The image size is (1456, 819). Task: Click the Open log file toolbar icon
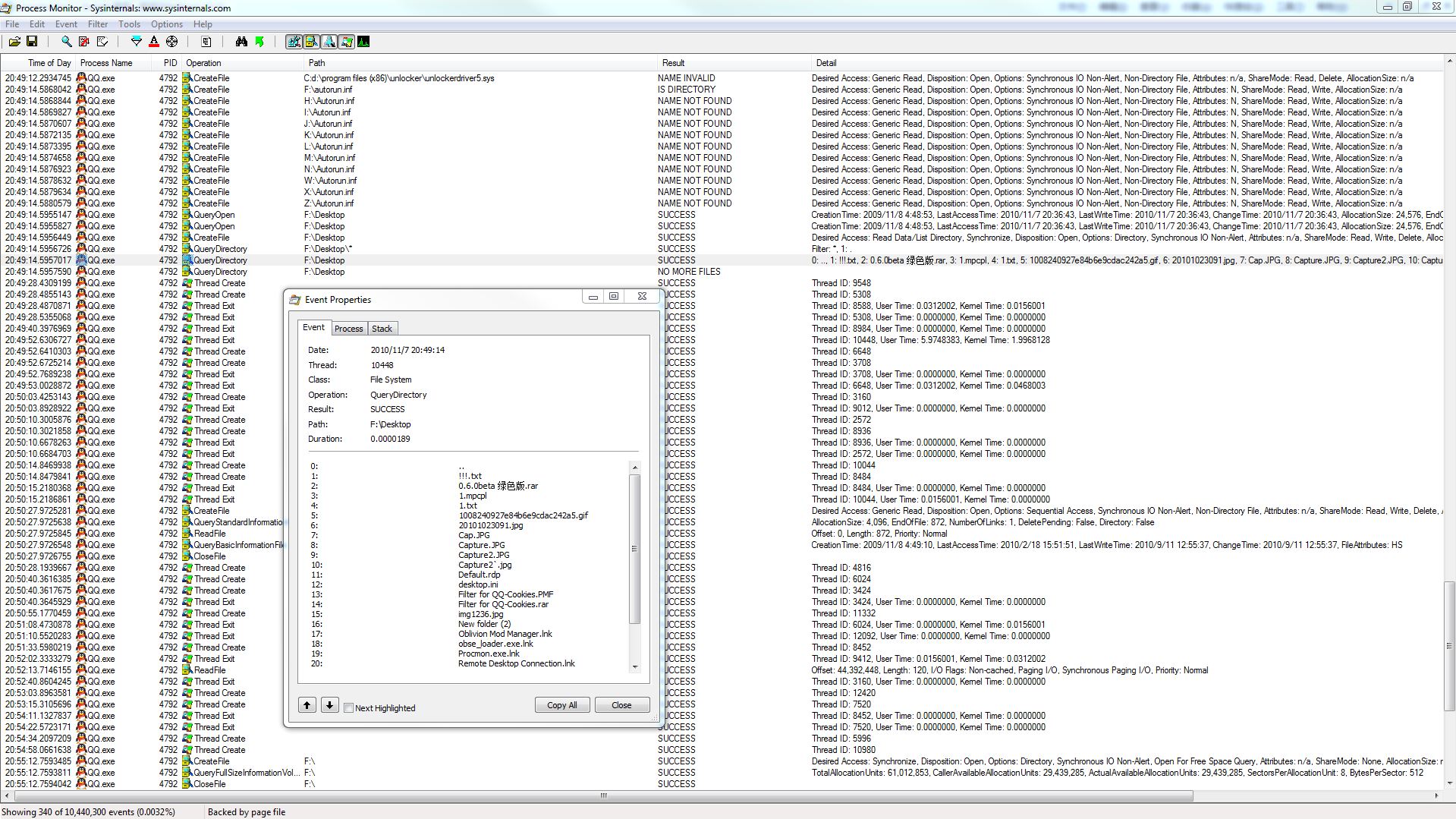[x=14, y=42]
